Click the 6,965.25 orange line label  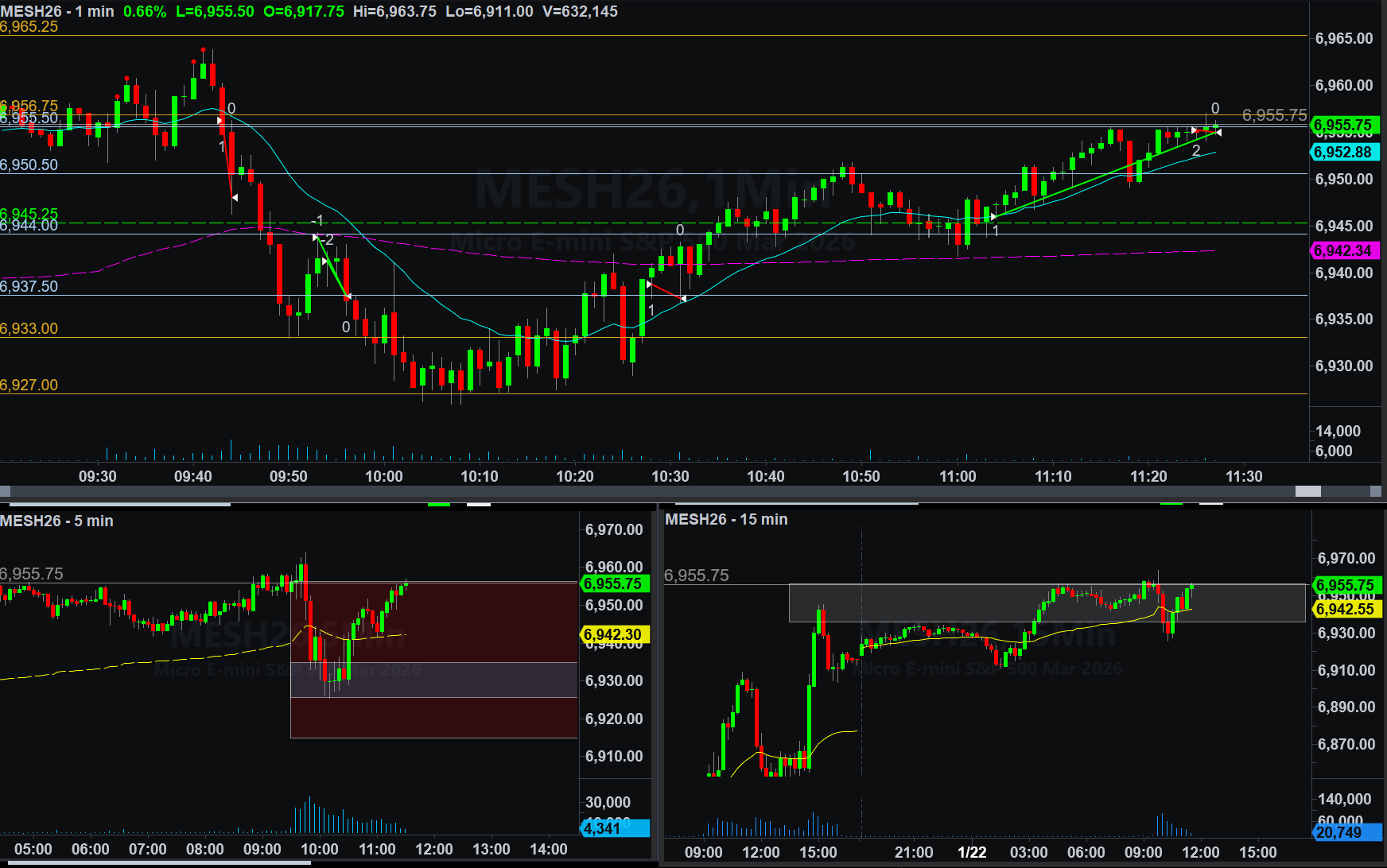pos(29,26)
